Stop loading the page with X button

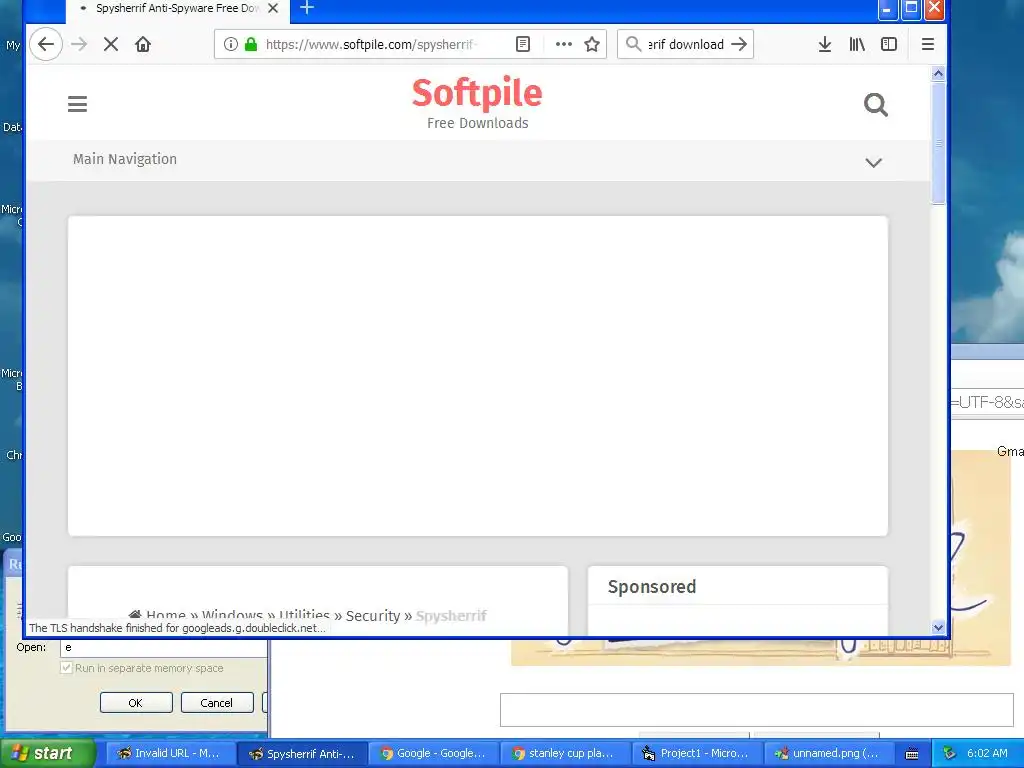pos(111,44)
